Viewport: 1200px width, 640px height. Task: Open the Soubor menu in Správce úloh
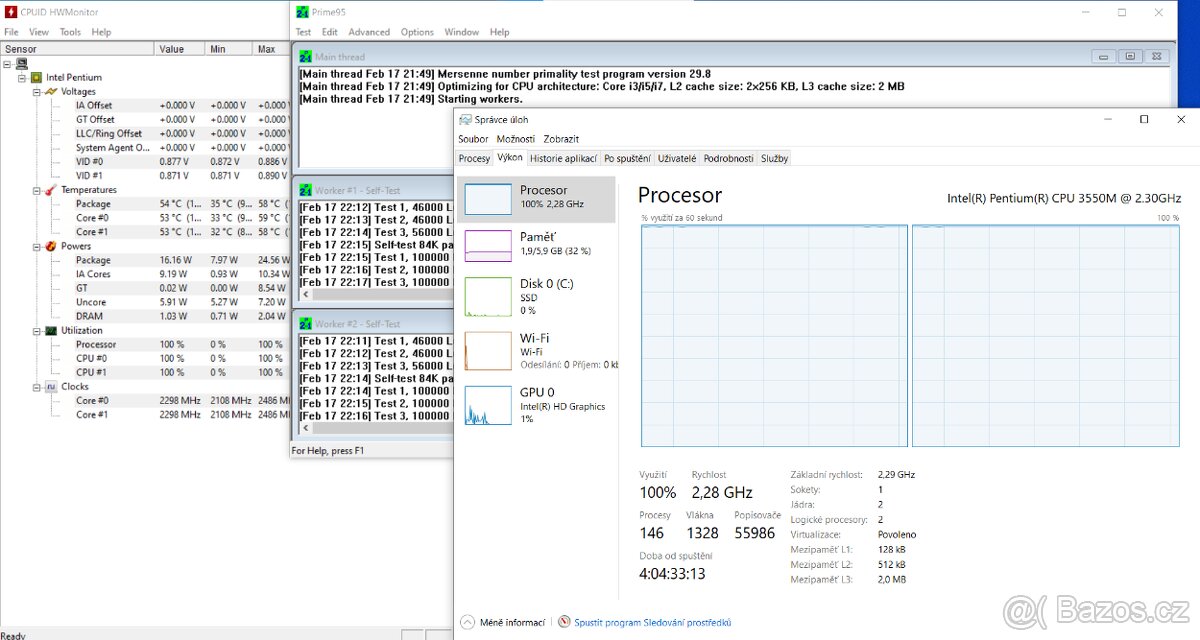click(473, 139)
